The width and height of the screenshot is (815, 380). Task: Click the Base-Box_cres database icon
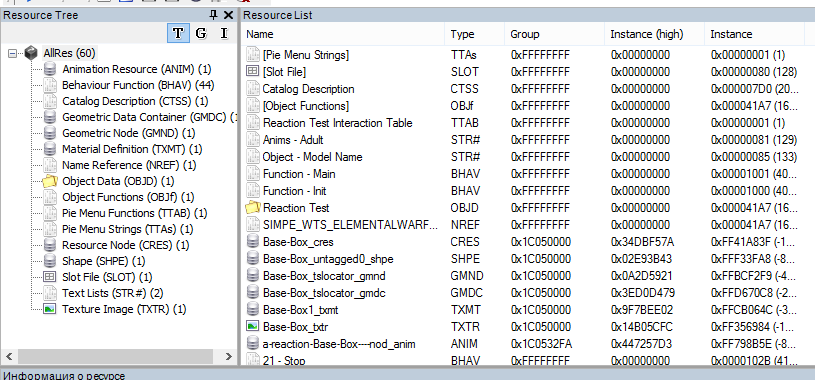pos(252,242)
